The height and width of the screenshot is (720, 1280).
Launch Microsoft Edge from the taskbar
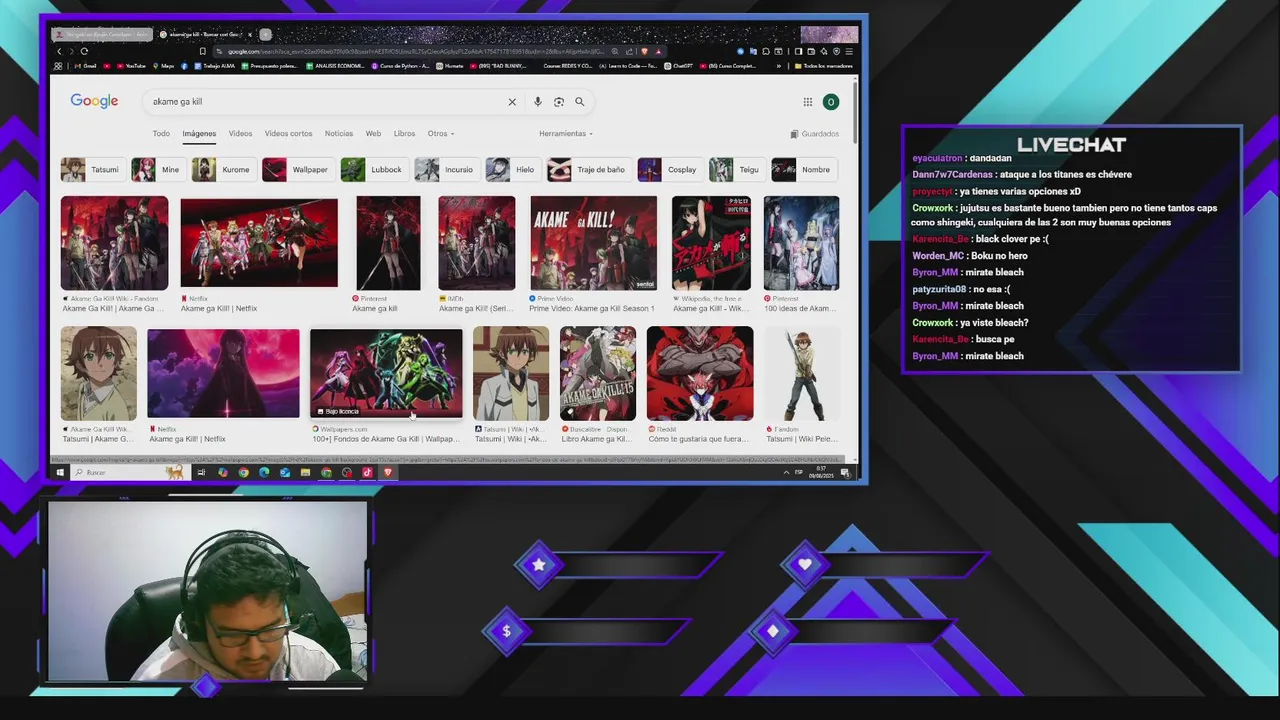point(264,473)
